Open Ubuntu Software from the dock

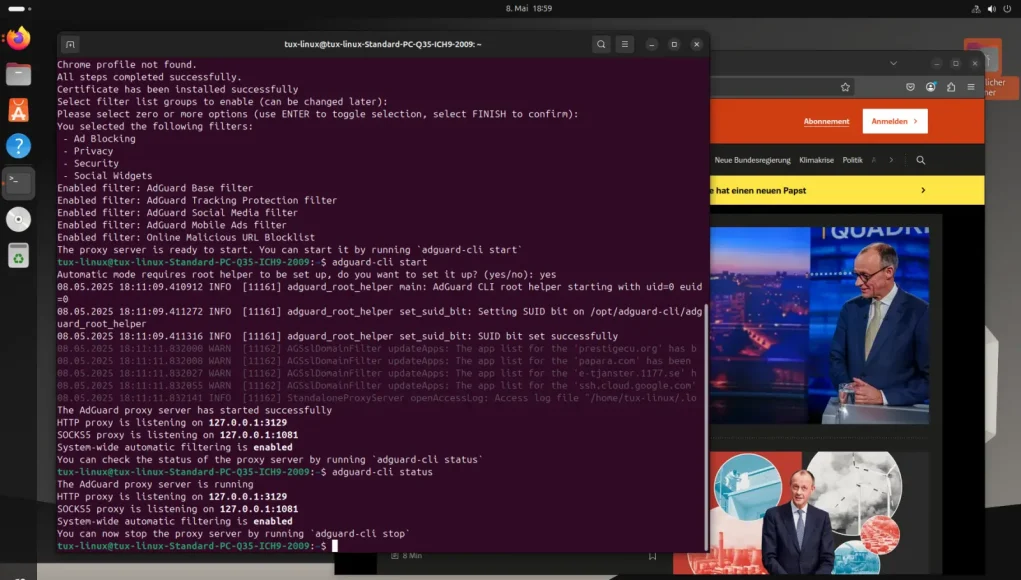tap(18, 109)
